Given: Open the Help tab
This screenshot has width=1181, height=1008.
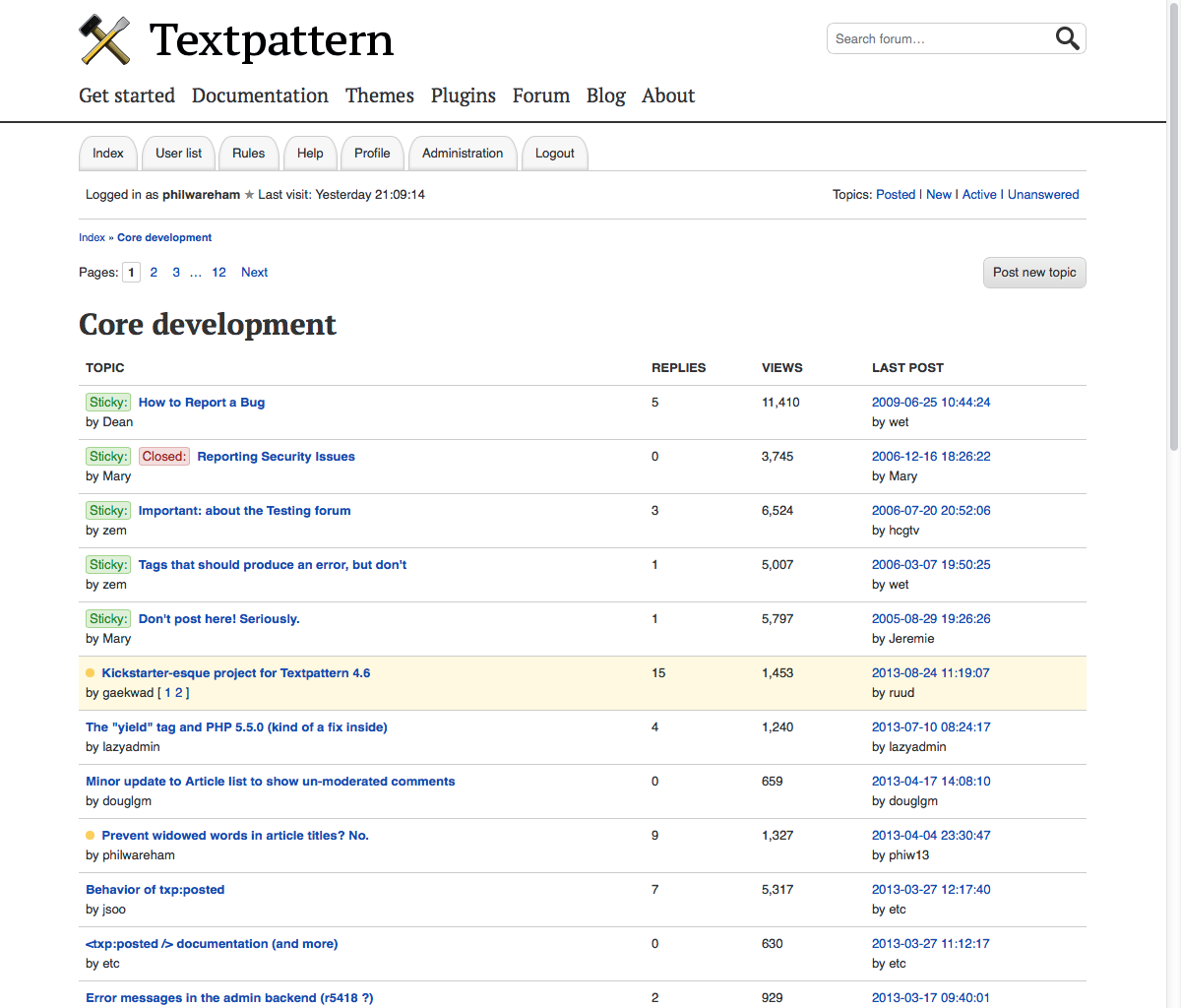Looking at the screenshot, I should pyautogui.click(x=310, y=154).
